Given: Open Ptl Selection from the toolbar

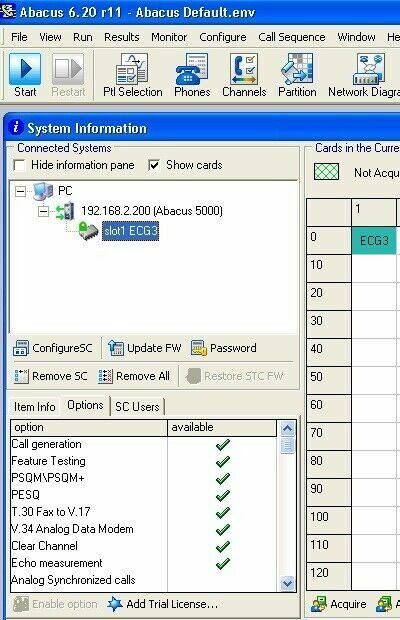Looking at the screenshot, I should (x=132, y=75).
